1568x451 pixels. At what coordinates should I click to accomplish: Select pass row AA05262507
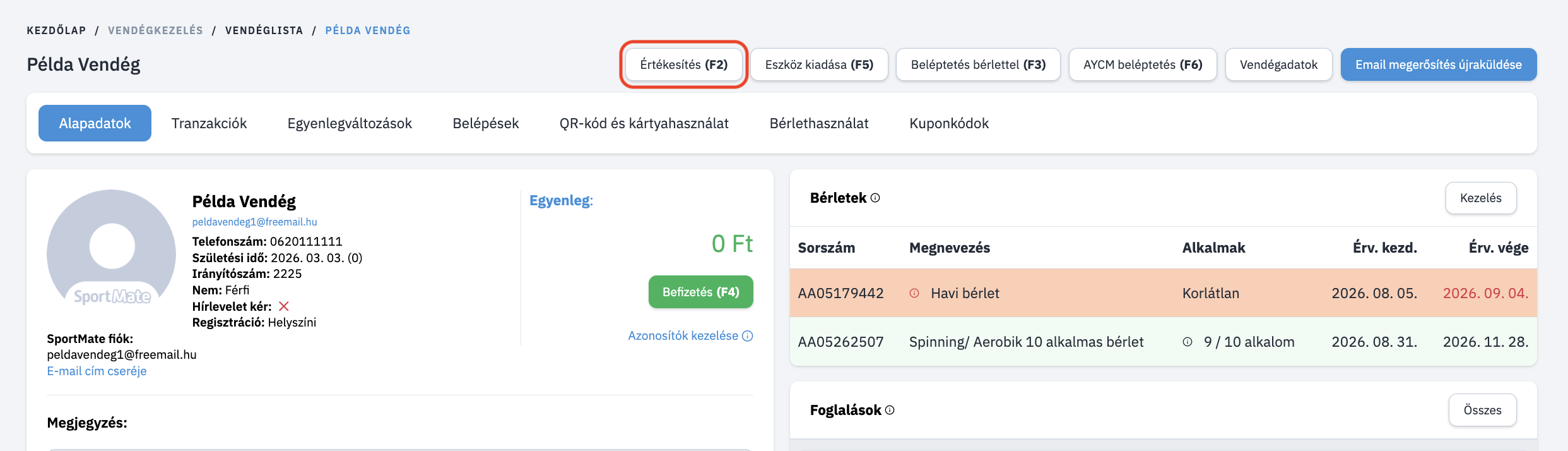click(1163, 342)
